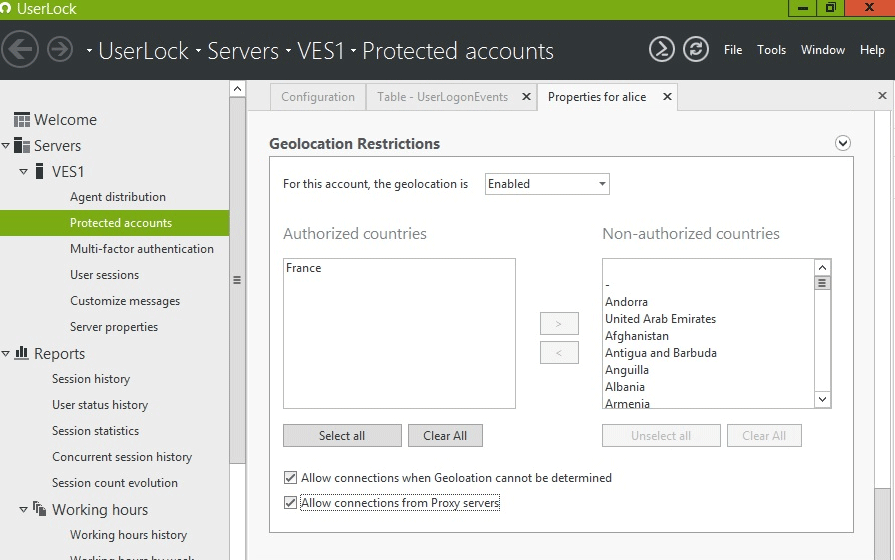Viewport: 895px width, 560px height.
Task: Open the Tools menu
Action: 771,50
